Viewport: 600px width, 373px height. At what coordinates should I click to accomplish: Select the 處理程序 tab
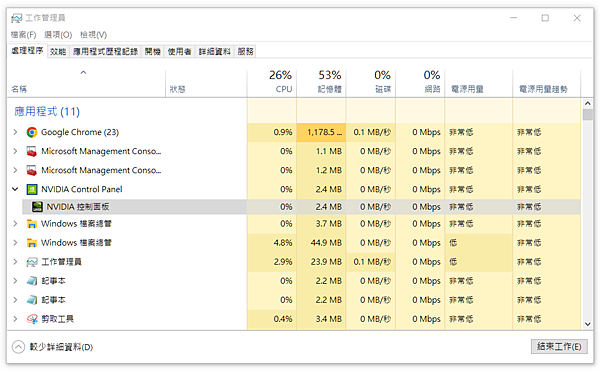pos(27,51)
